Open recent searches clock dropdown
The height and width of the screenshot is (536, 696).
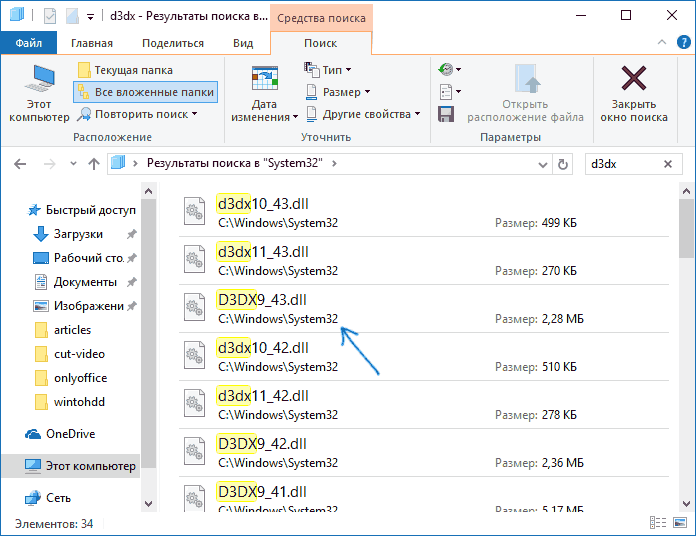(x=450, y=69)
